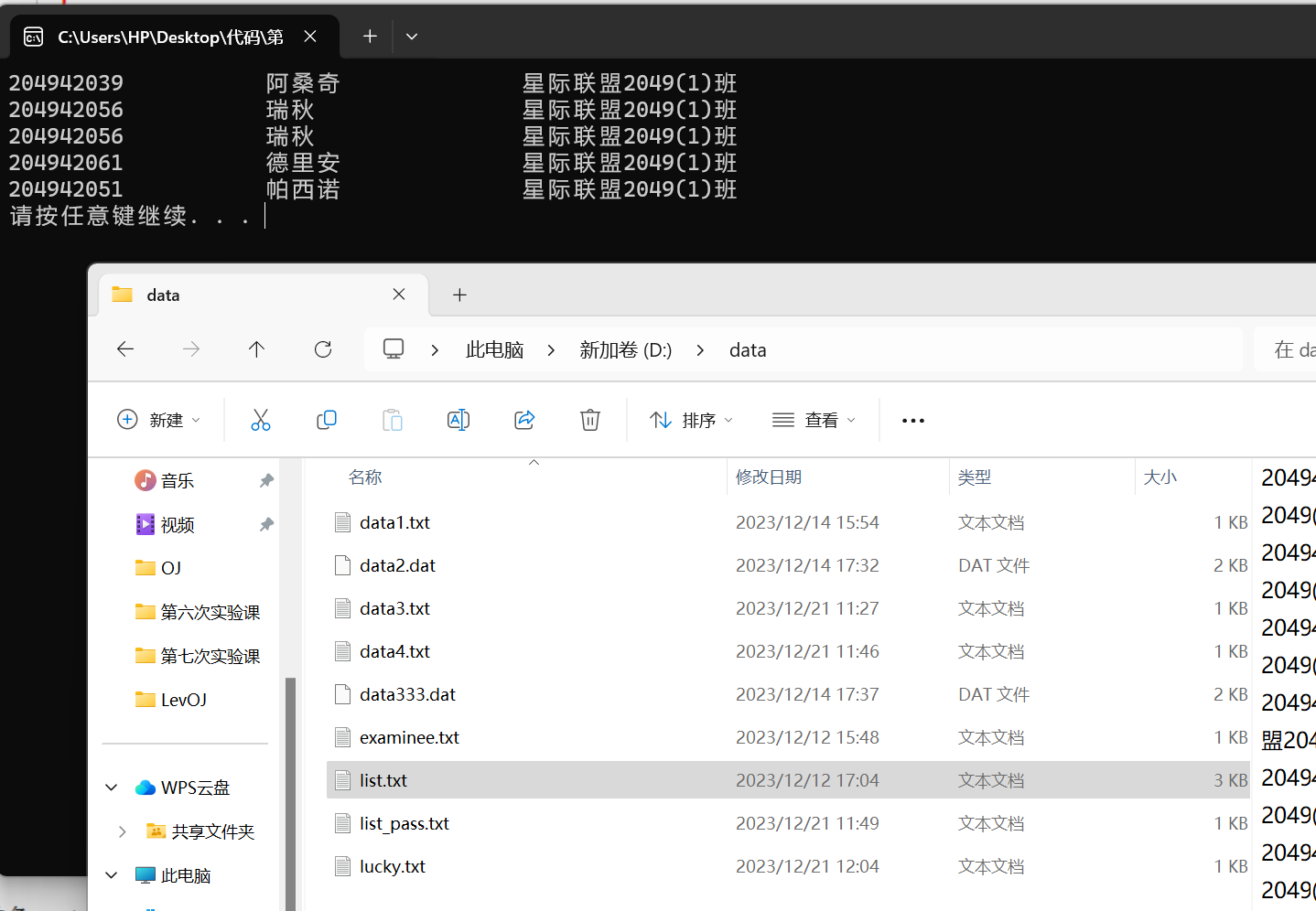The image size is (1316, 911).
Task: Expand the chevron after 新加卷 (D:) in address bar
Action: (700, 350)
